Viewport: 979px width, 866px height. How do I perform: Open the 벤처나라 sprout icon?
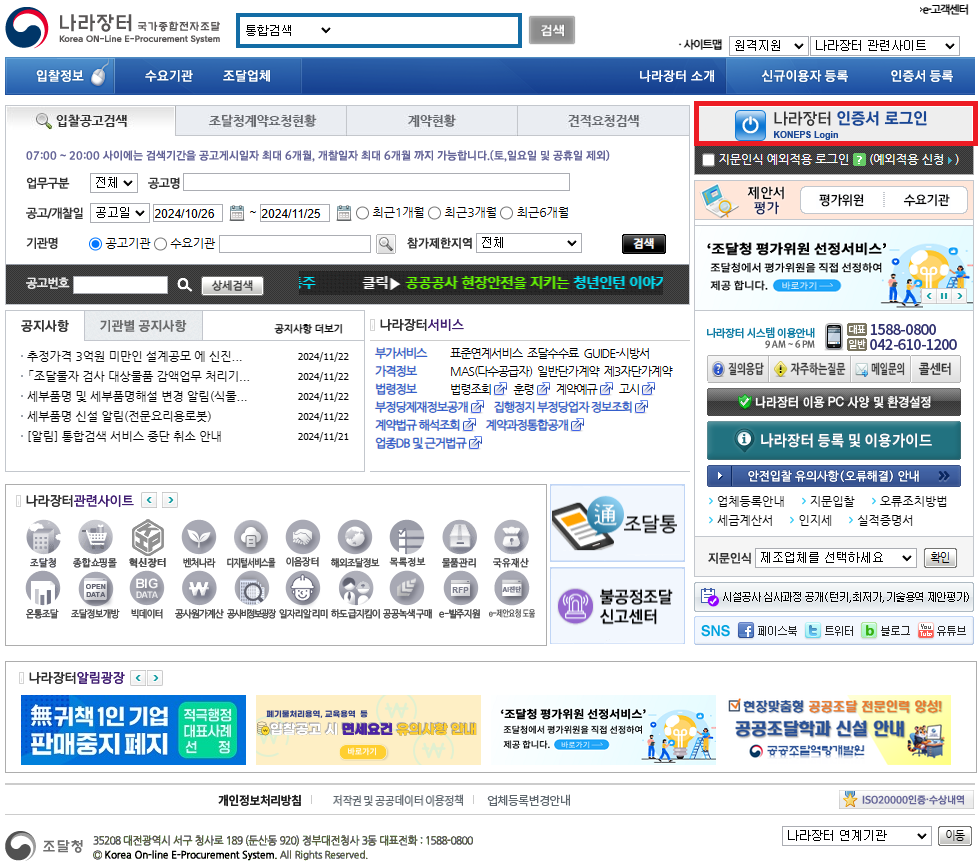199,538
